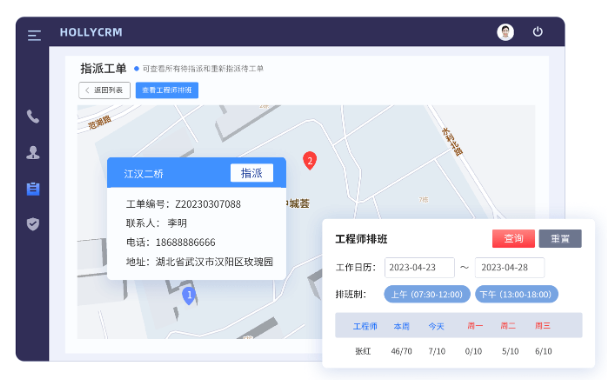Open start date field 2023-04-23
Image resolution: width=607 pixels, height=380 pixels.
(419, 267)
